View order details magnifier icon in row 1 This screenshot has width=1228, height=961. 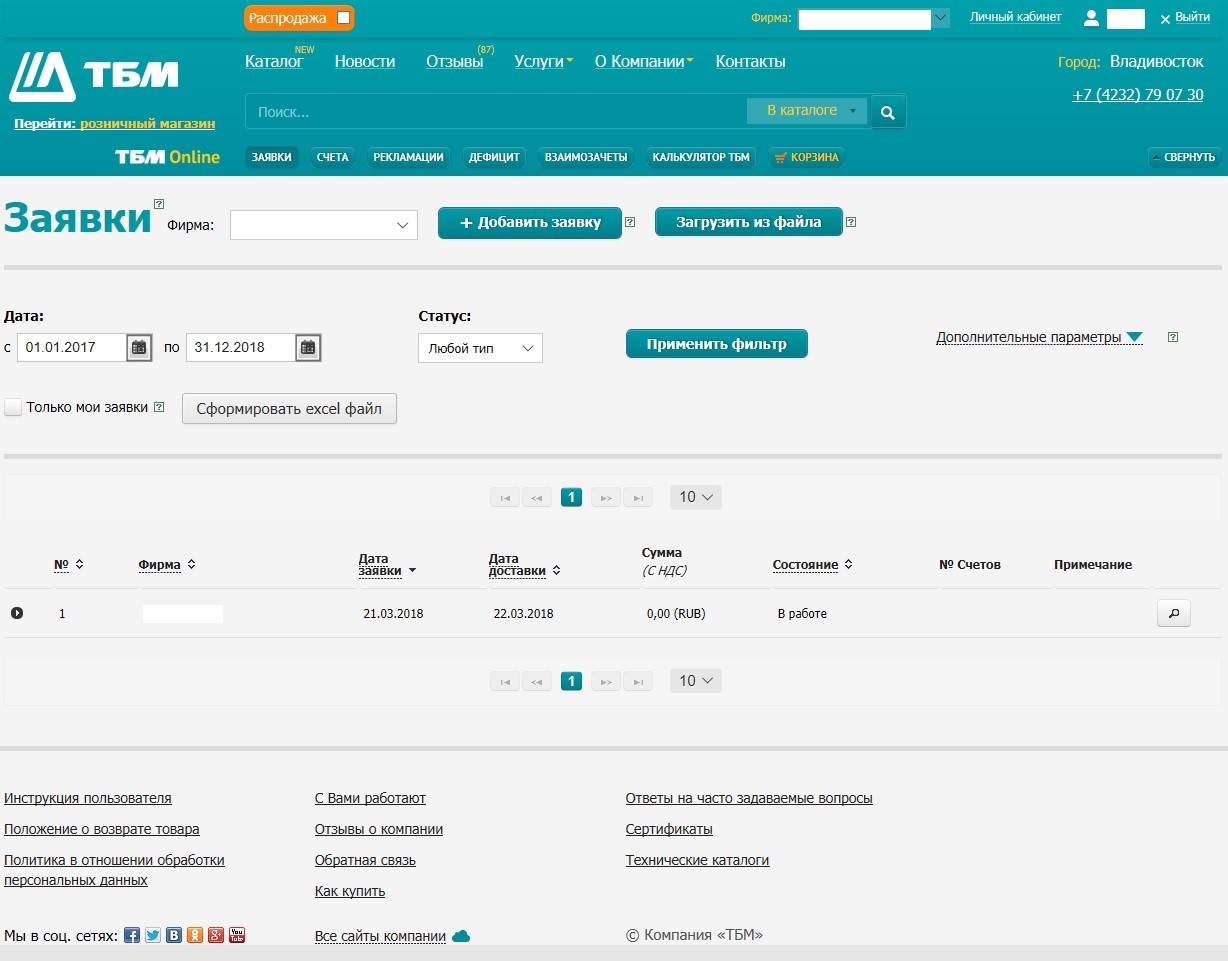(x=1174, y=613)
